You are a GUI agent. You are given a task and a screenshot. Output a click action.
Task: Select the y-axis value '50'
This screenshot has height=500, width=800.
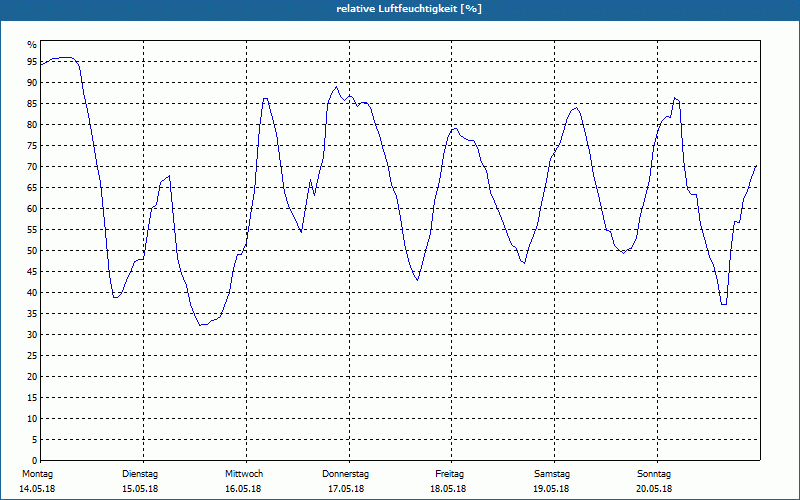[32, 251]
